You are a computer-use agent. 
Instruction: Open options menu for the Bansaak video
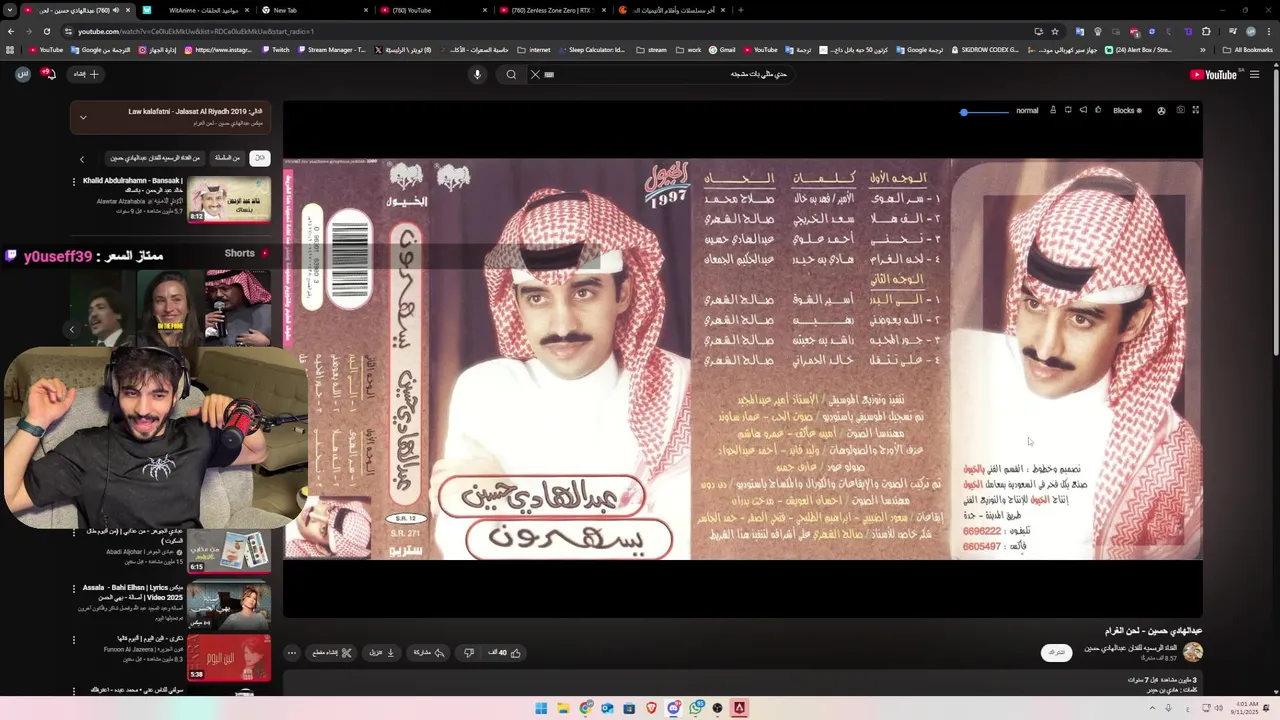74,182
